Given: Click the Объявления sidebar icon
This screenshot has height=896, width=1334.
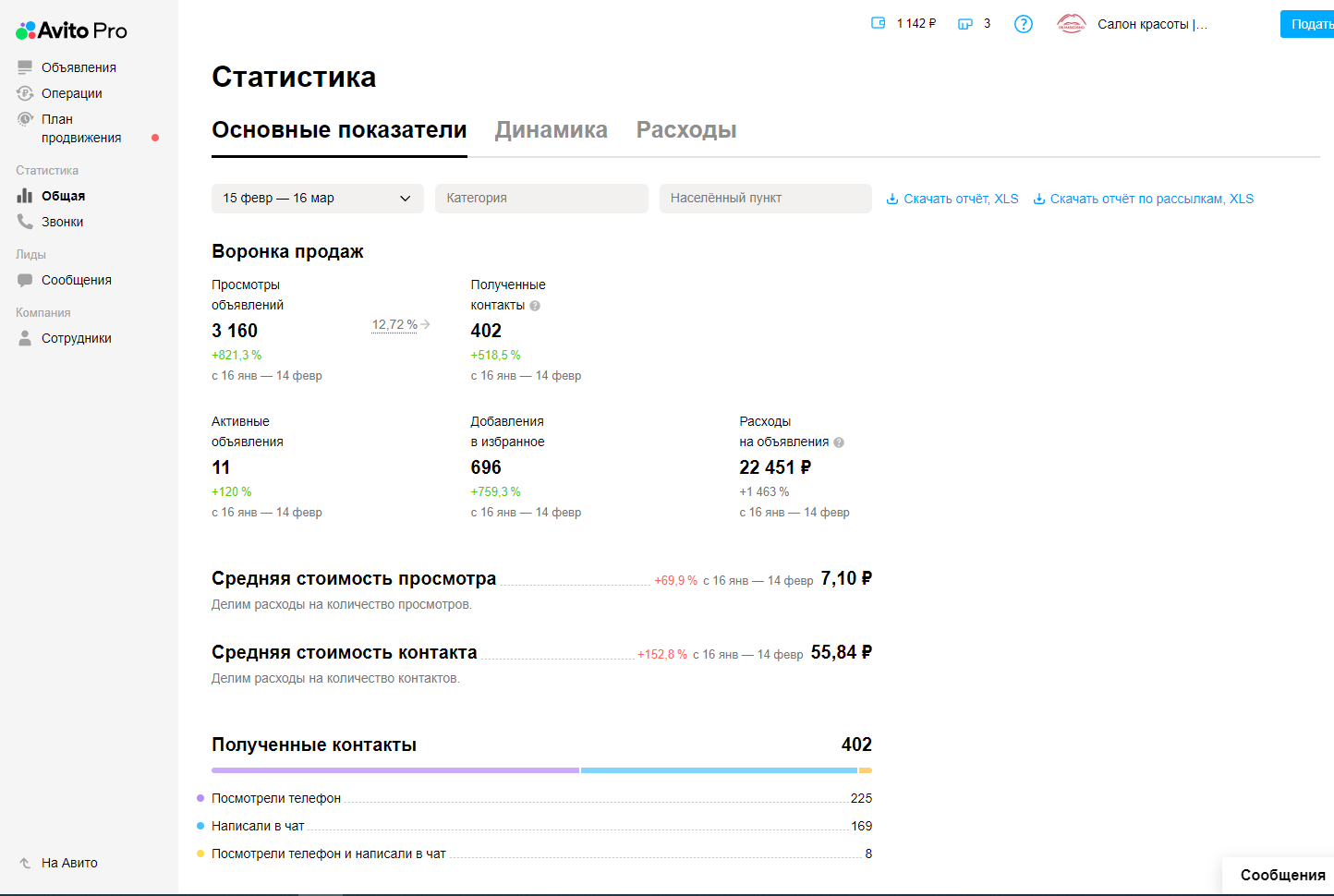Looking at the screenshot, I should coord(25,67).
